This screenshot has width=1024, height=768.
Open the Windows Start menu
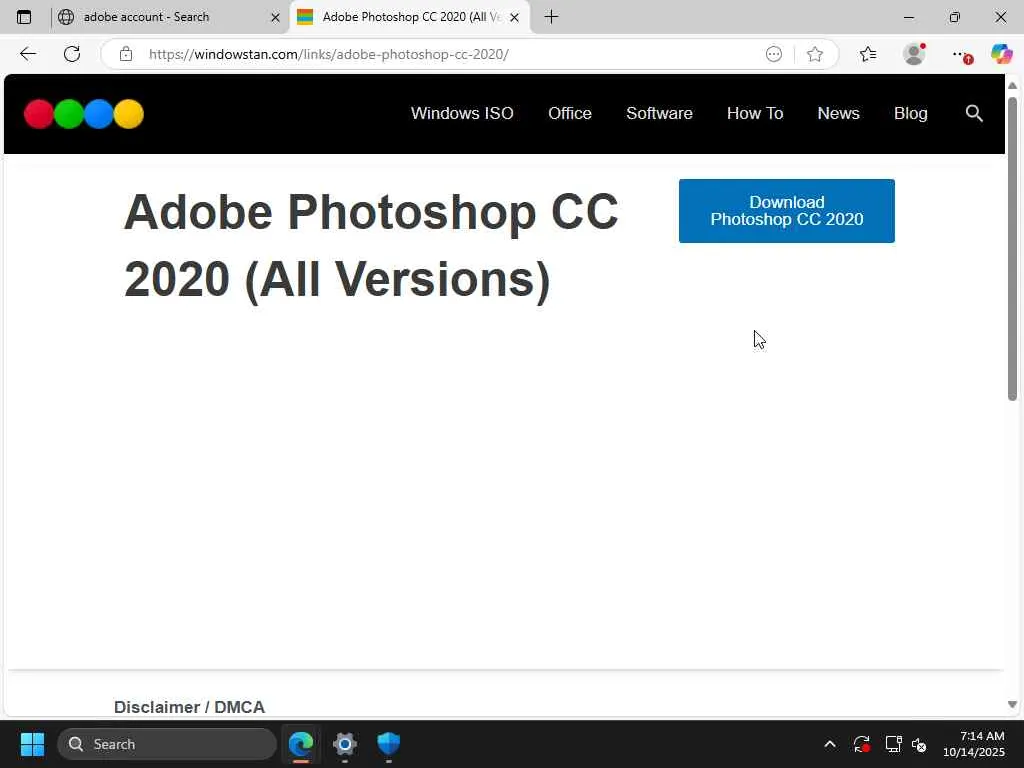pos(32,744)
